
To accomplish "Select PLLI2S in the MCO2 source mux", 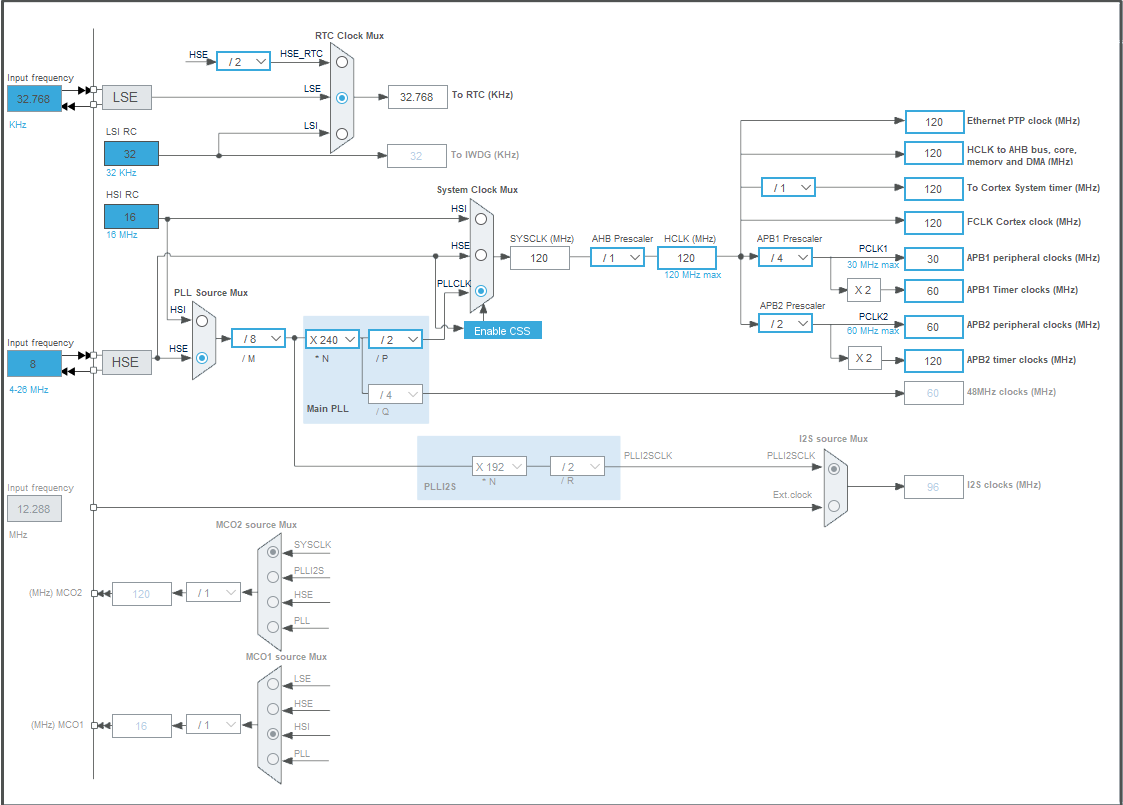I will 271,575.
